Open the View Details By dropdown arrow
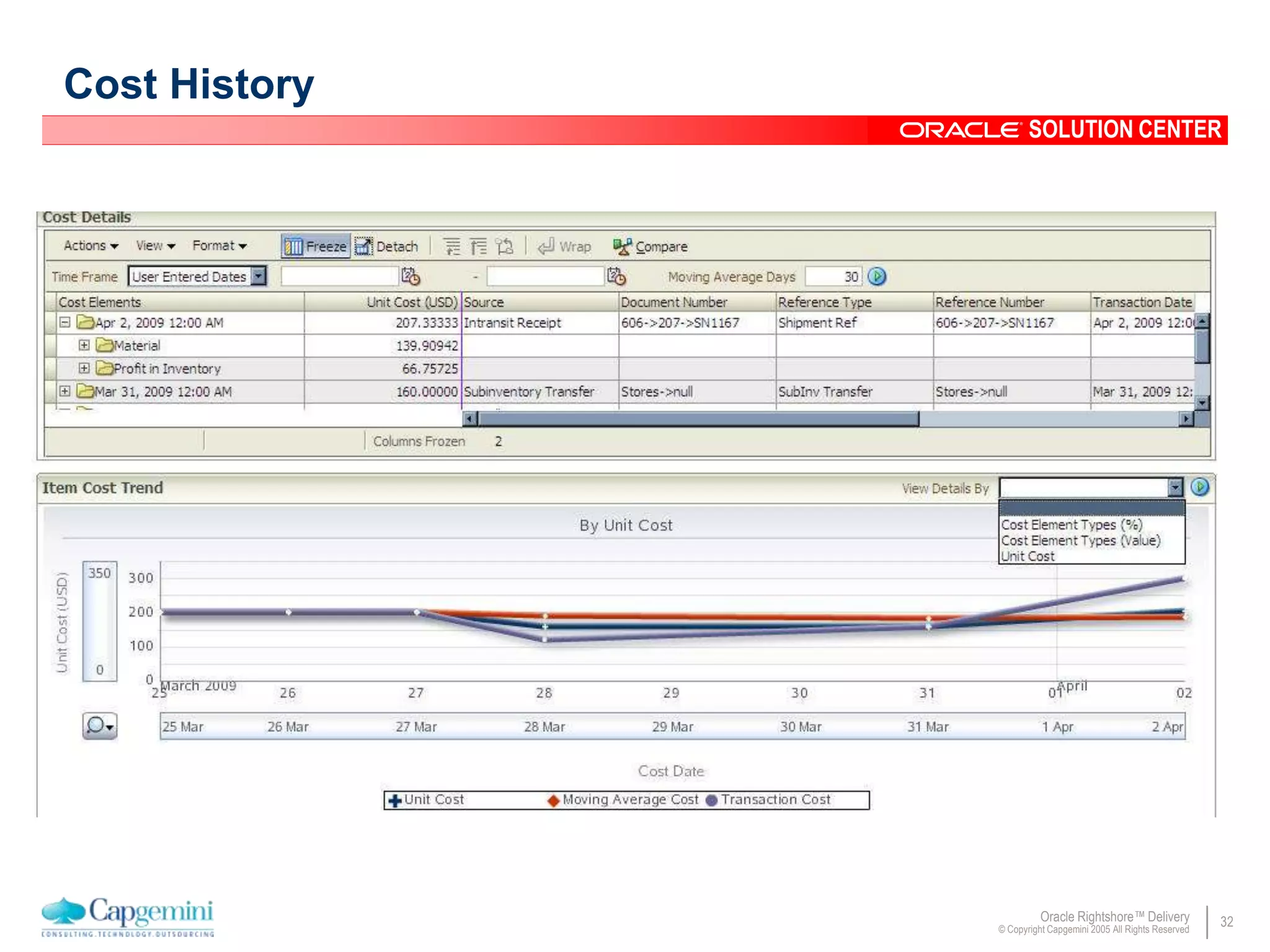Viewport: 1270px width, 952px height. 1175,488
